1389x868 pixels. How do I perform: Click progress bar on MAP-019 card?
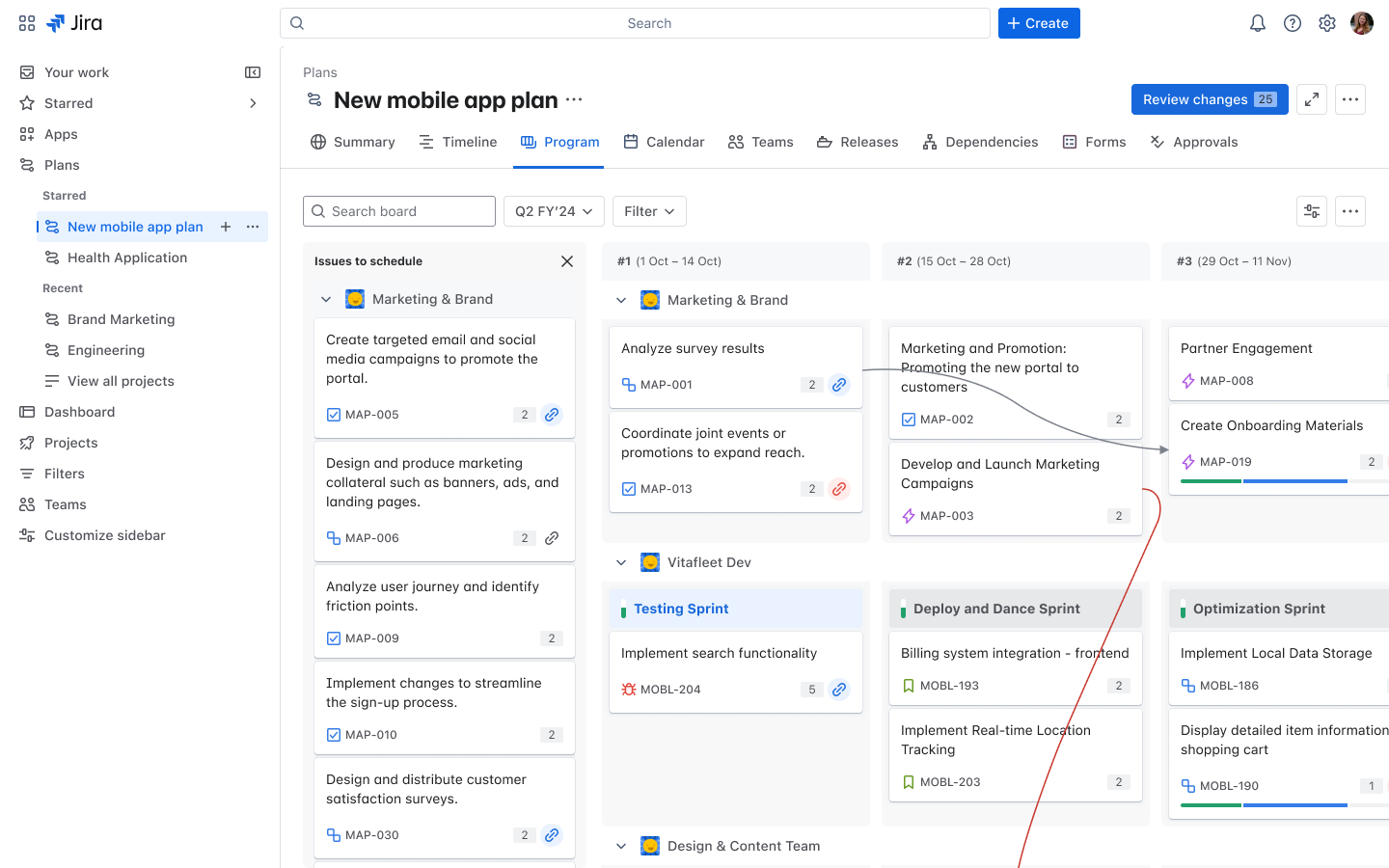point(1264,480)
